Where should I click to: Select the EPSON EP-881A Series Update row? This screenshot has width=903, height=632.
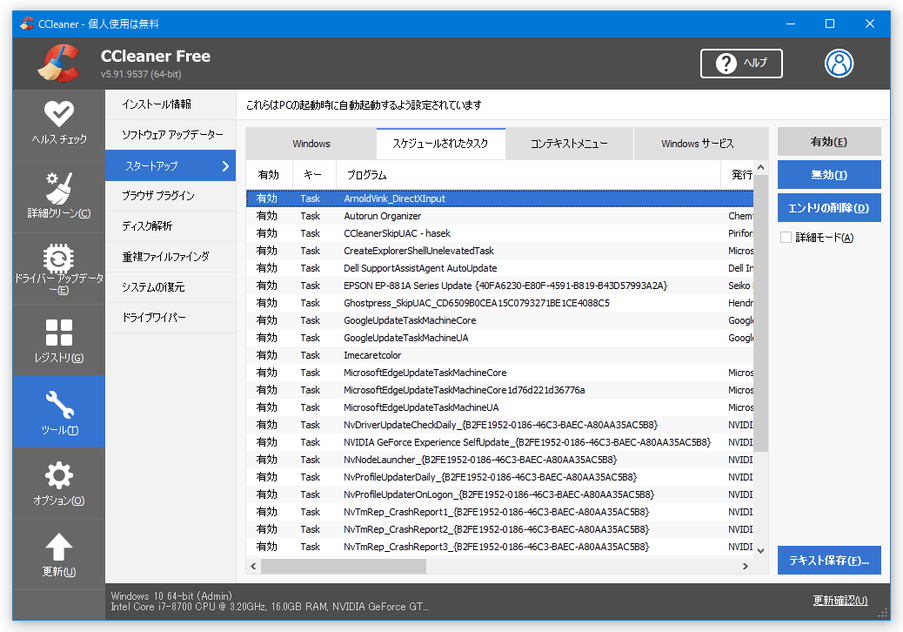click(500, 285)
